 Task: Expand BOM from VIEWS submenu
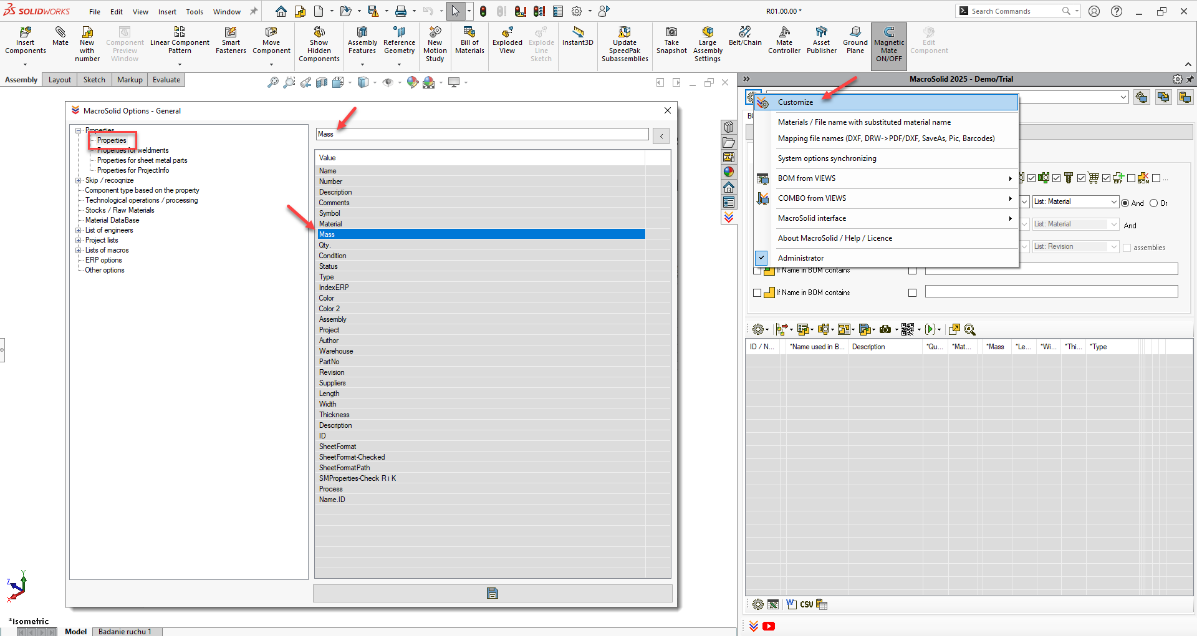click(x=886, y=179)
